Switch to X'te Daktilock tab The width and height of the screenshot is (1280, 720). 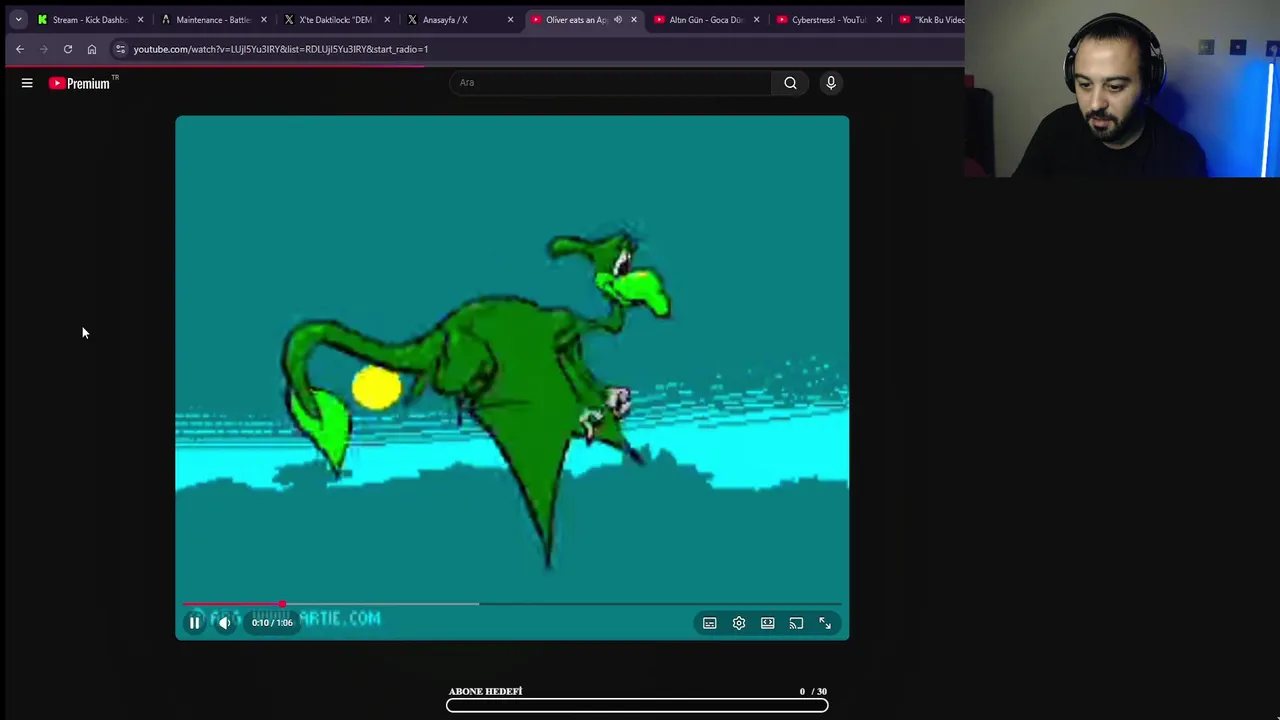(335, 19)
